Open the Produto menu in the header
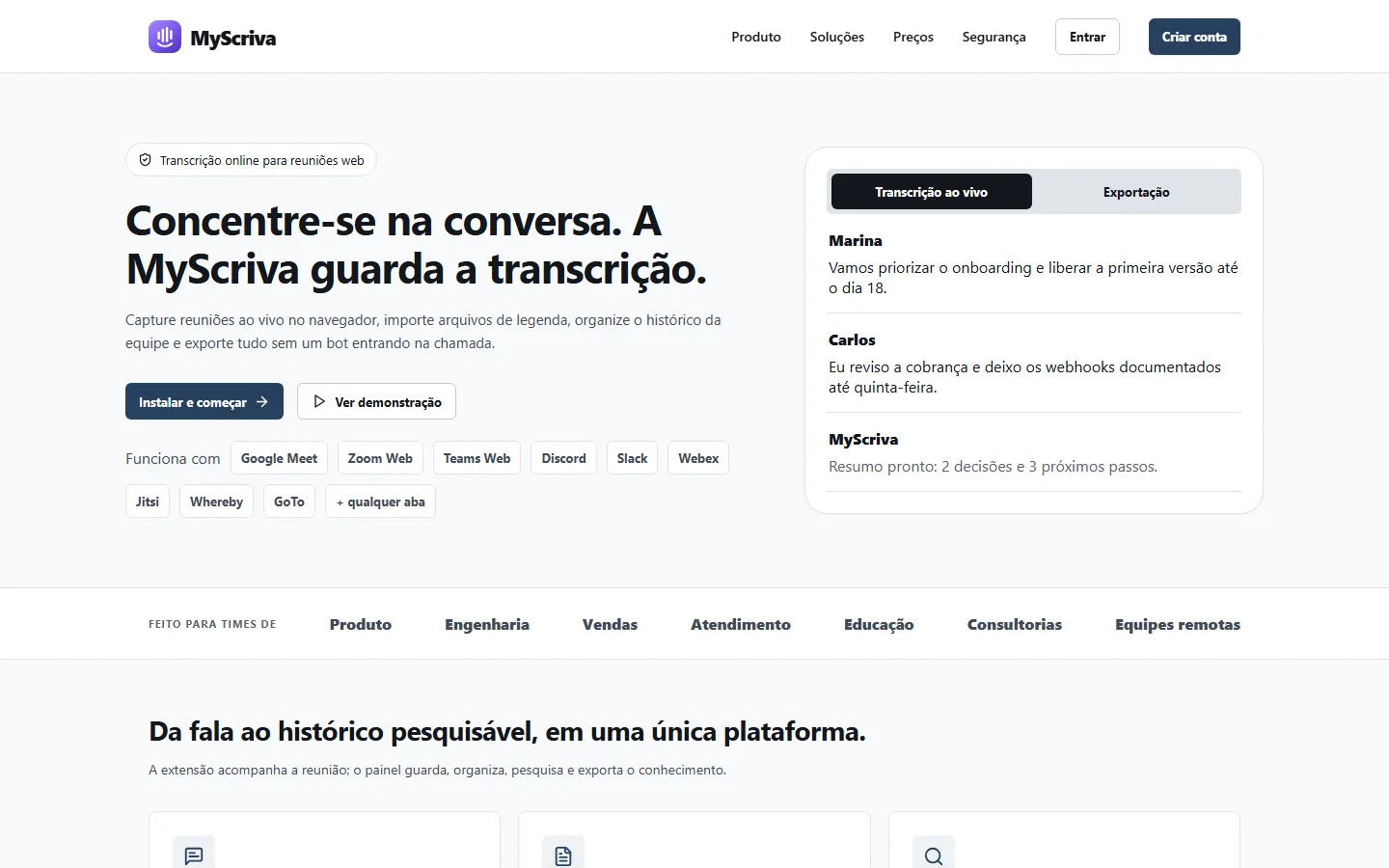Image resolution: width=1389 pixels, height=868 pixels. click(756, 37)
